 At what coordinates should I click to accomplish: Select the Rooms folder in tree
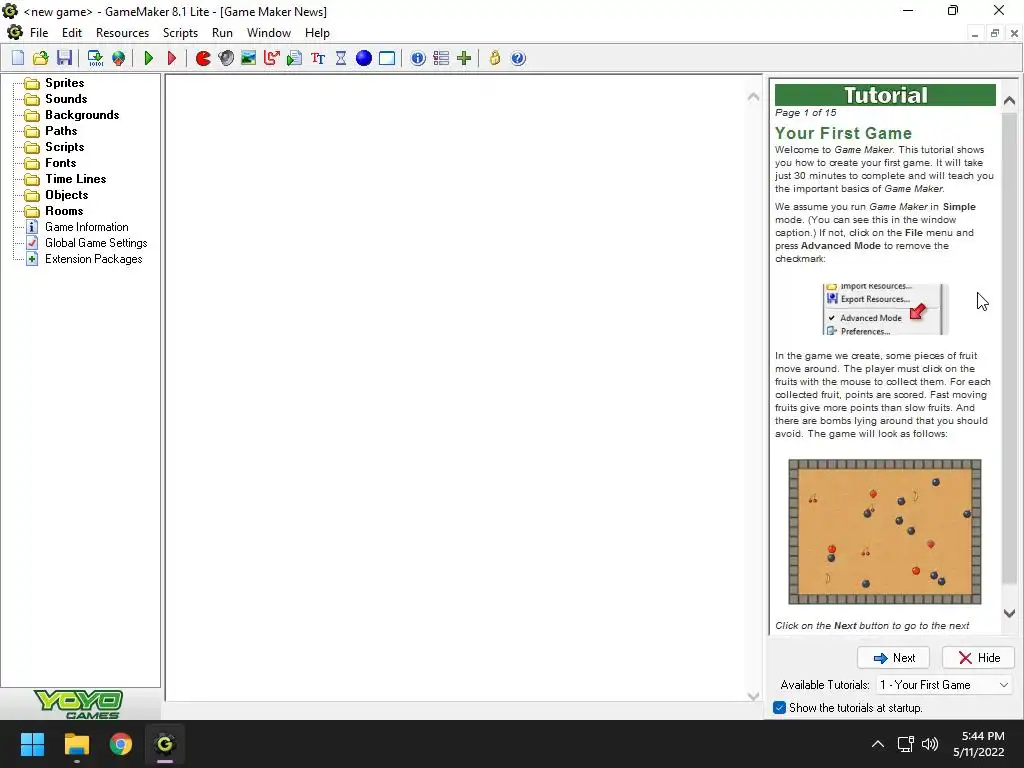click(64, 211)
